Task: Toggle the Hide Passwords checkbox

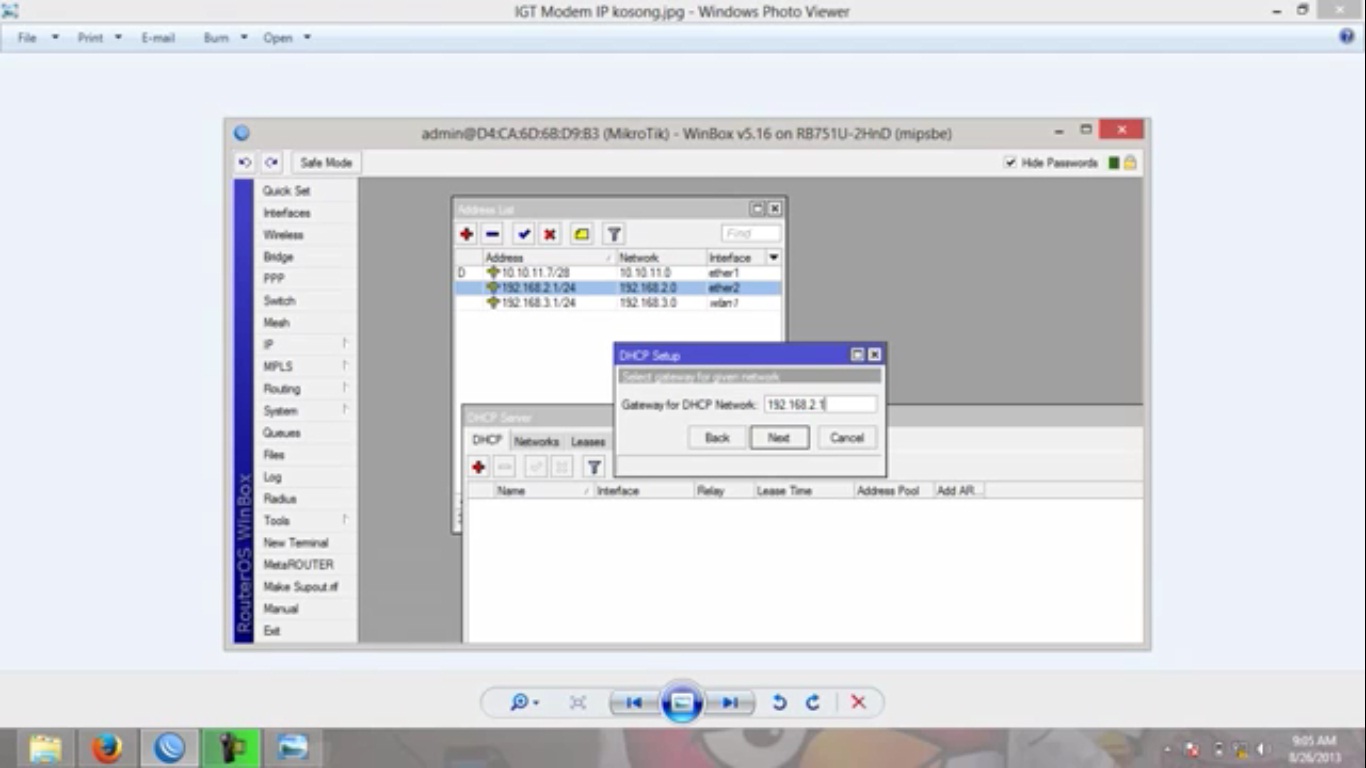Action: (x=1010, y=162)
